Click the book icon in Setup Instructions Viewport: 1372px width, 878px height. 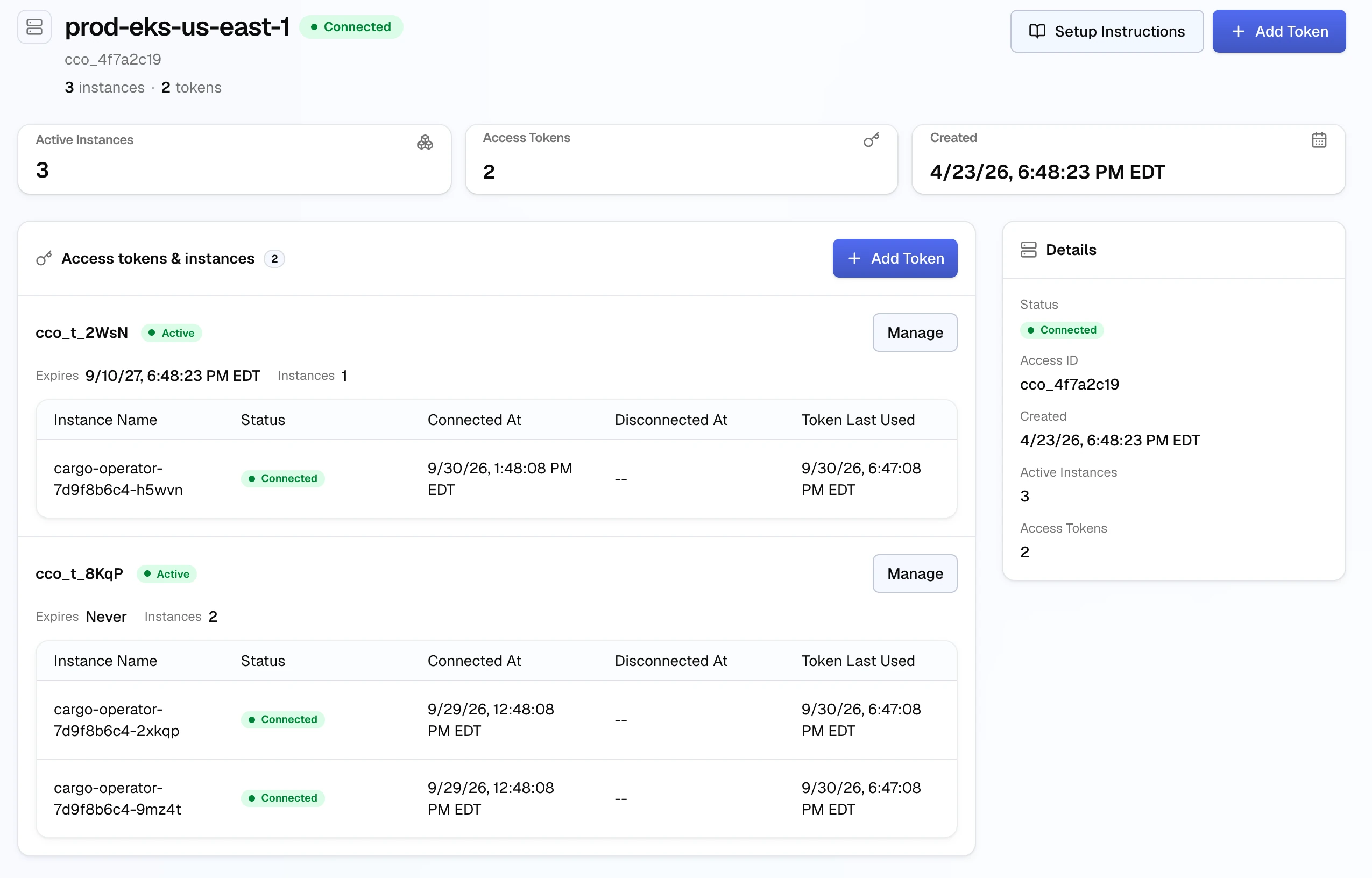pos(1037,31)
